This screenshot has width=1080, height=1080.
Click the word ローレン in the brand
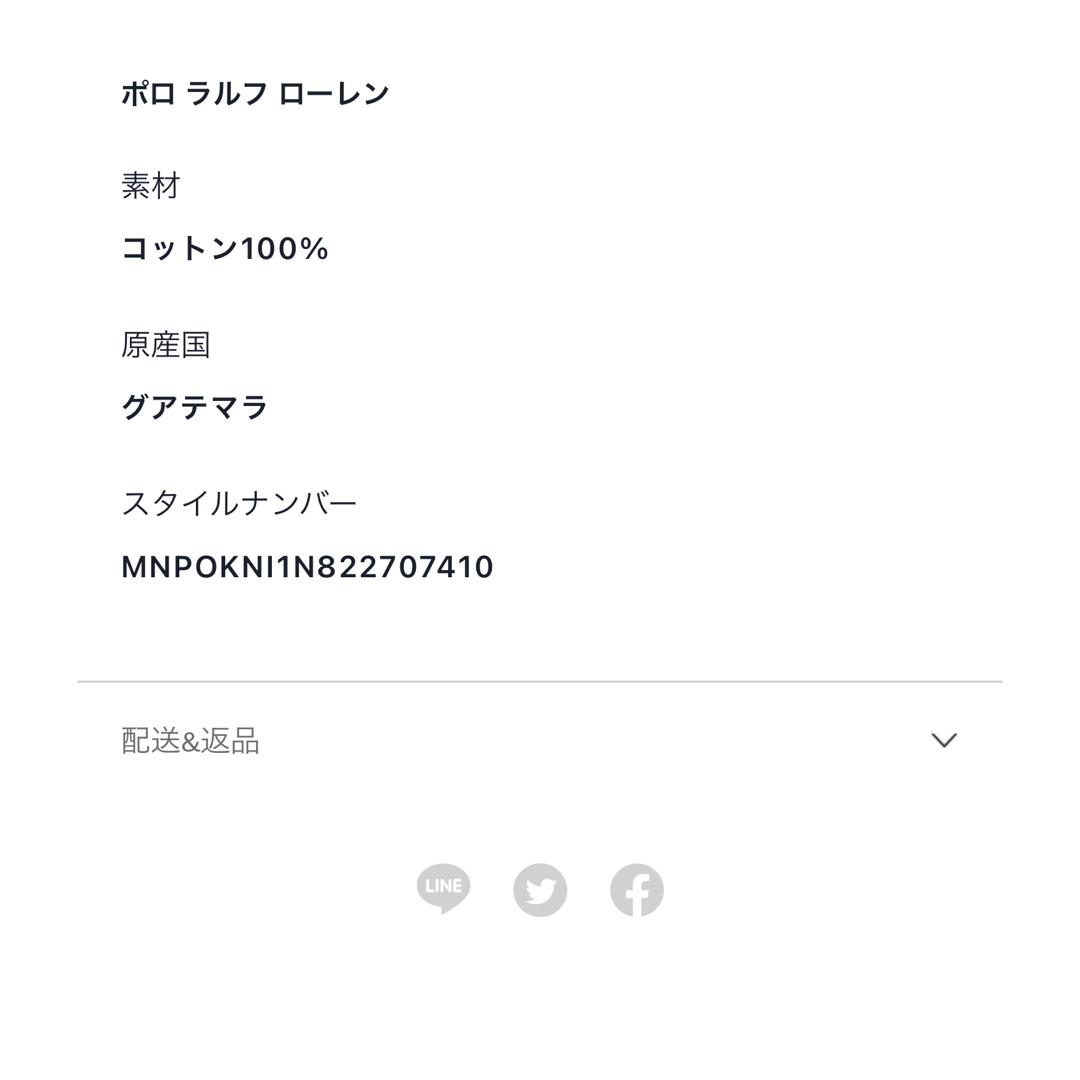(x=334, y=94)
